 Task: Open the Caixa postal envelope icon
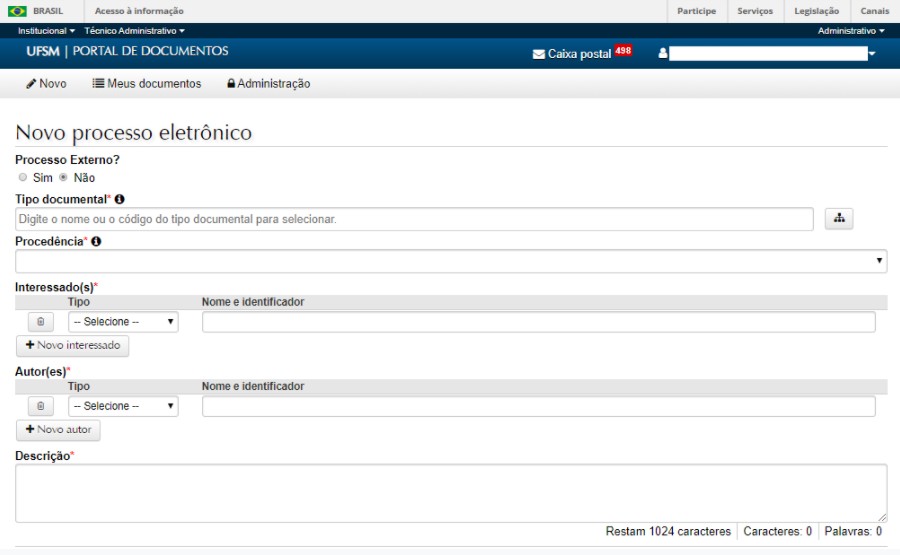tap(539, 54)
